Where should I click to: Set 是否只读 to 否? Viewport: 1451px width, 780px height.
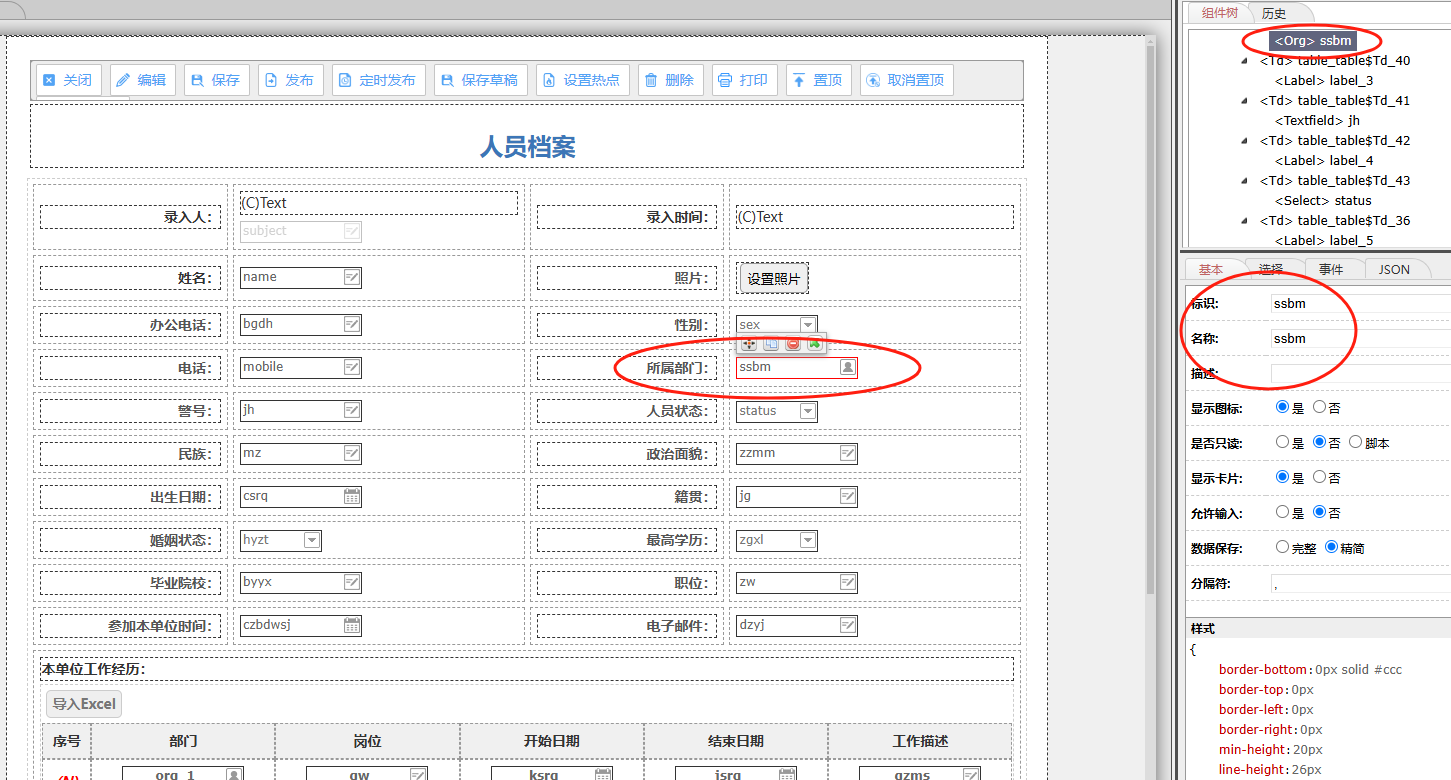(1319, 442)
